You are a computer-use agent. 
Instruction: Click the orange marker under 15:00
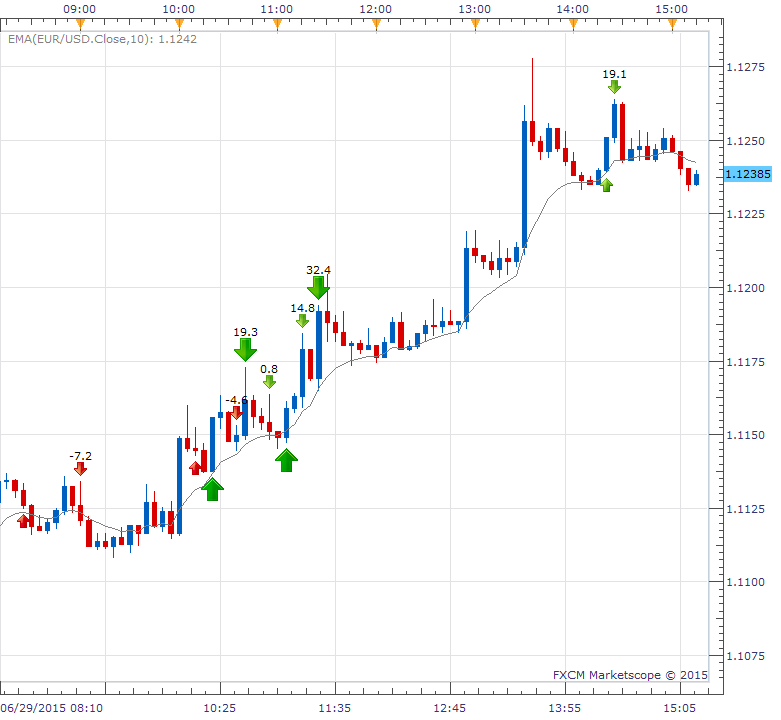pos(672,24)
